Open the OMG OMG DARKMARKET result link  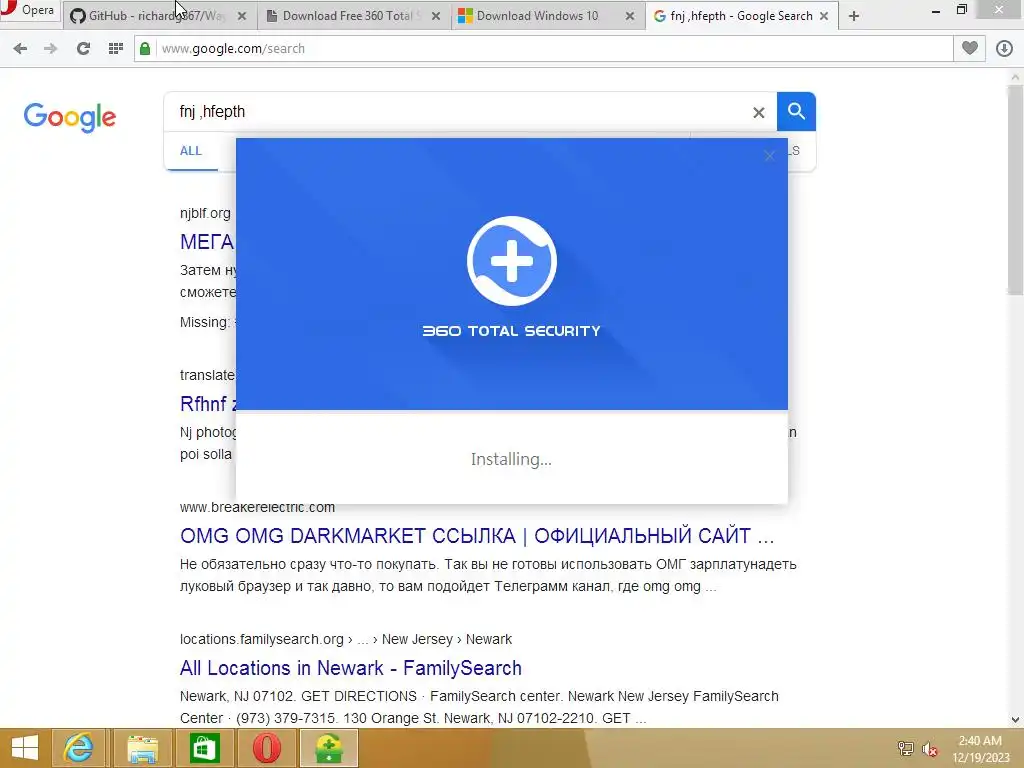click(x=477, y=536)
